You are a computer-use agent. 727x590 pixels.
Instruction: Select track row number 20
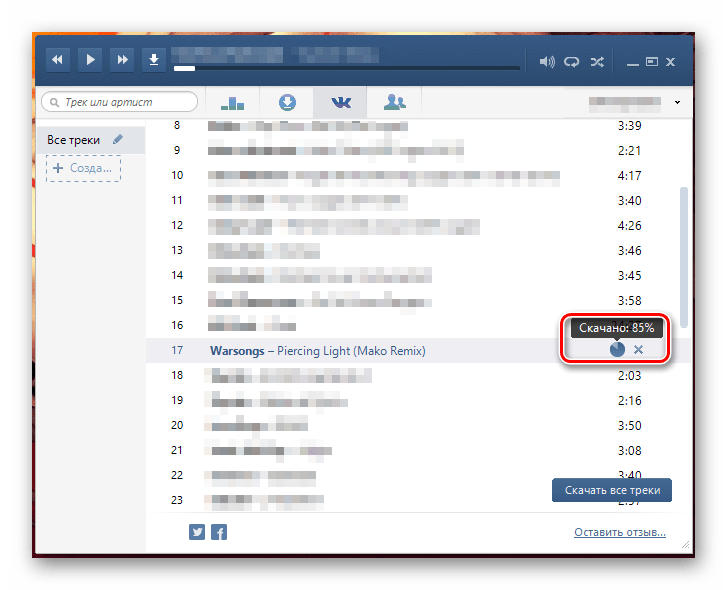coord(419,425)
